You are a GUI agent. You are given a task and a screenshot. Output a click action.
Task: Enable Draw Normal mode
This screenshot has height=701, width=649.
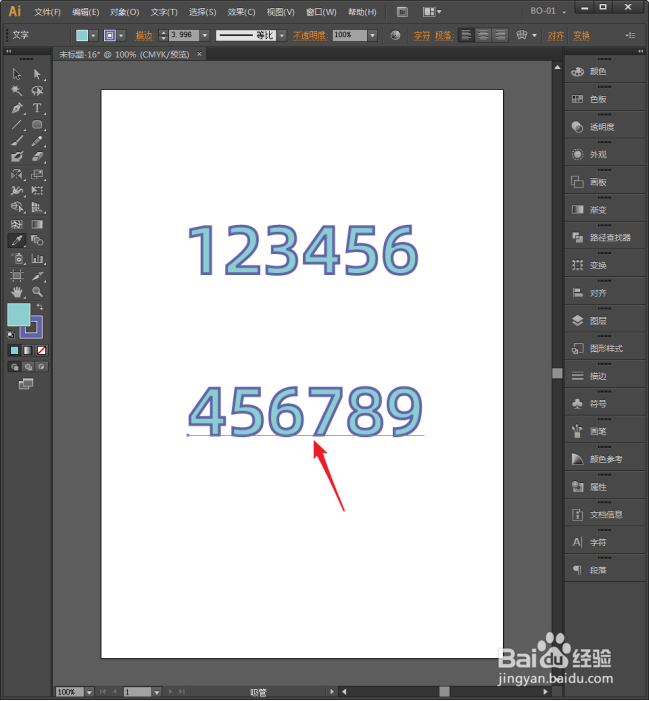click(14, 367)
